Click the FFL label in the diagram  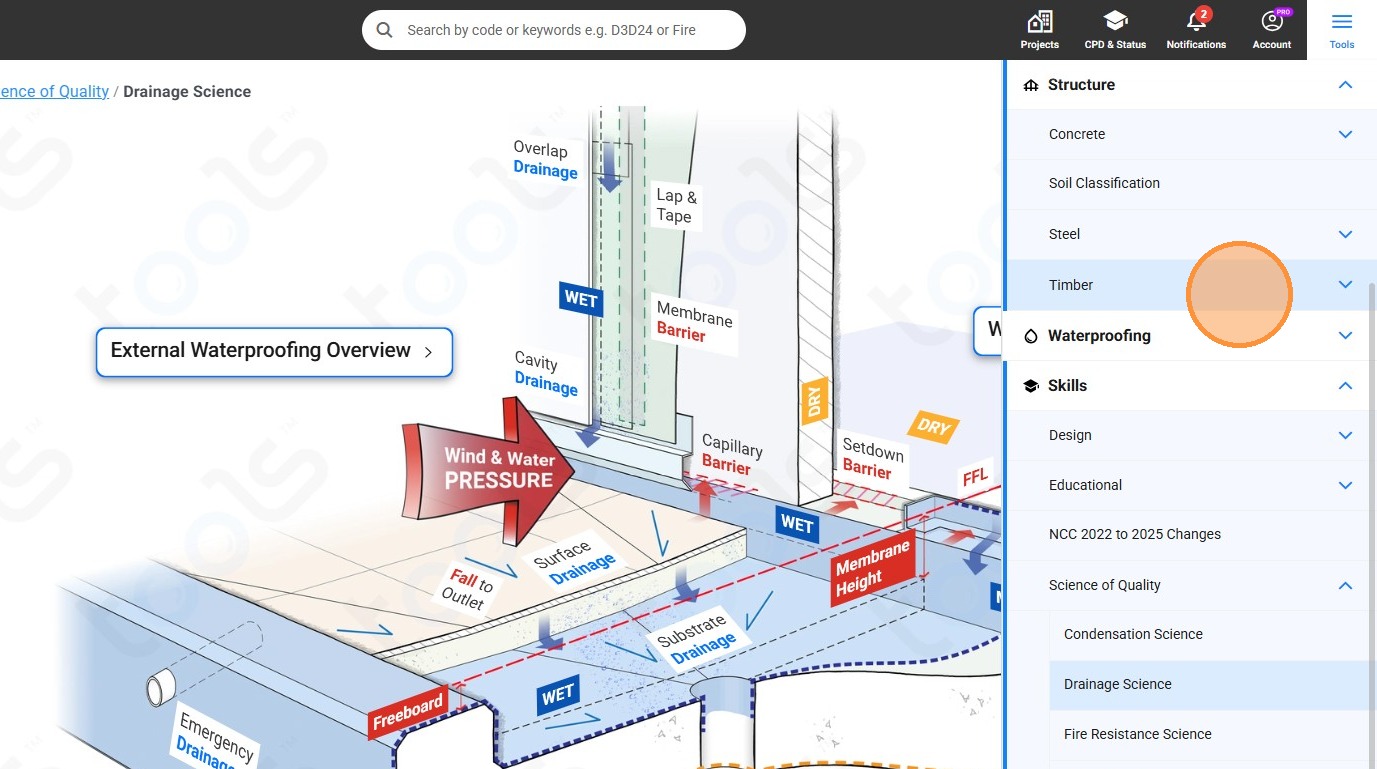point(975,477)
